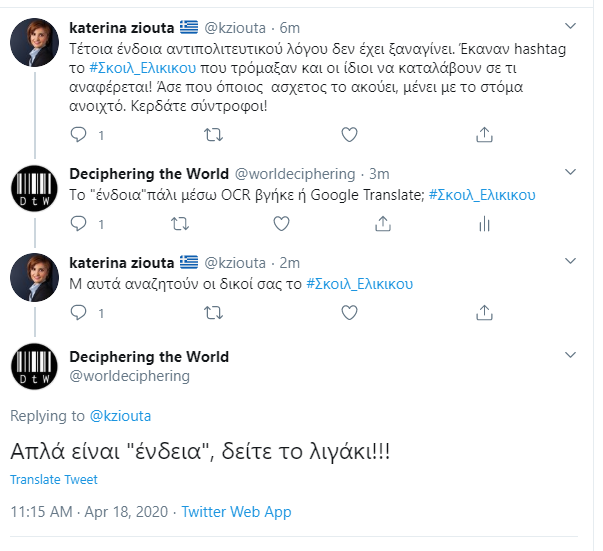Reply to katerina ziouta's first tweet
This screenshot has height=551, width=603.
(81, 134)
